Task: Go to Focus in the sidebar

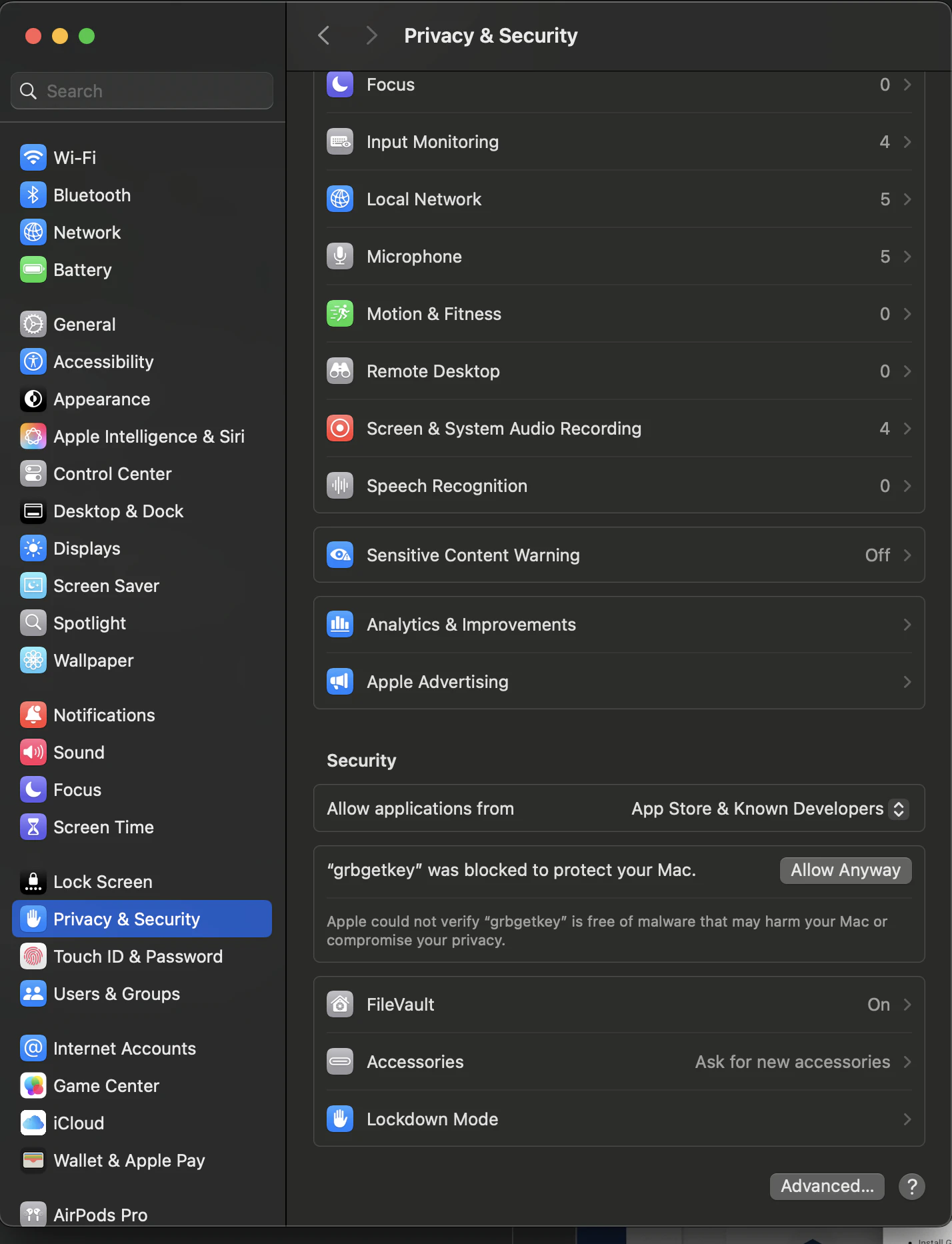Action: [142, 790]
